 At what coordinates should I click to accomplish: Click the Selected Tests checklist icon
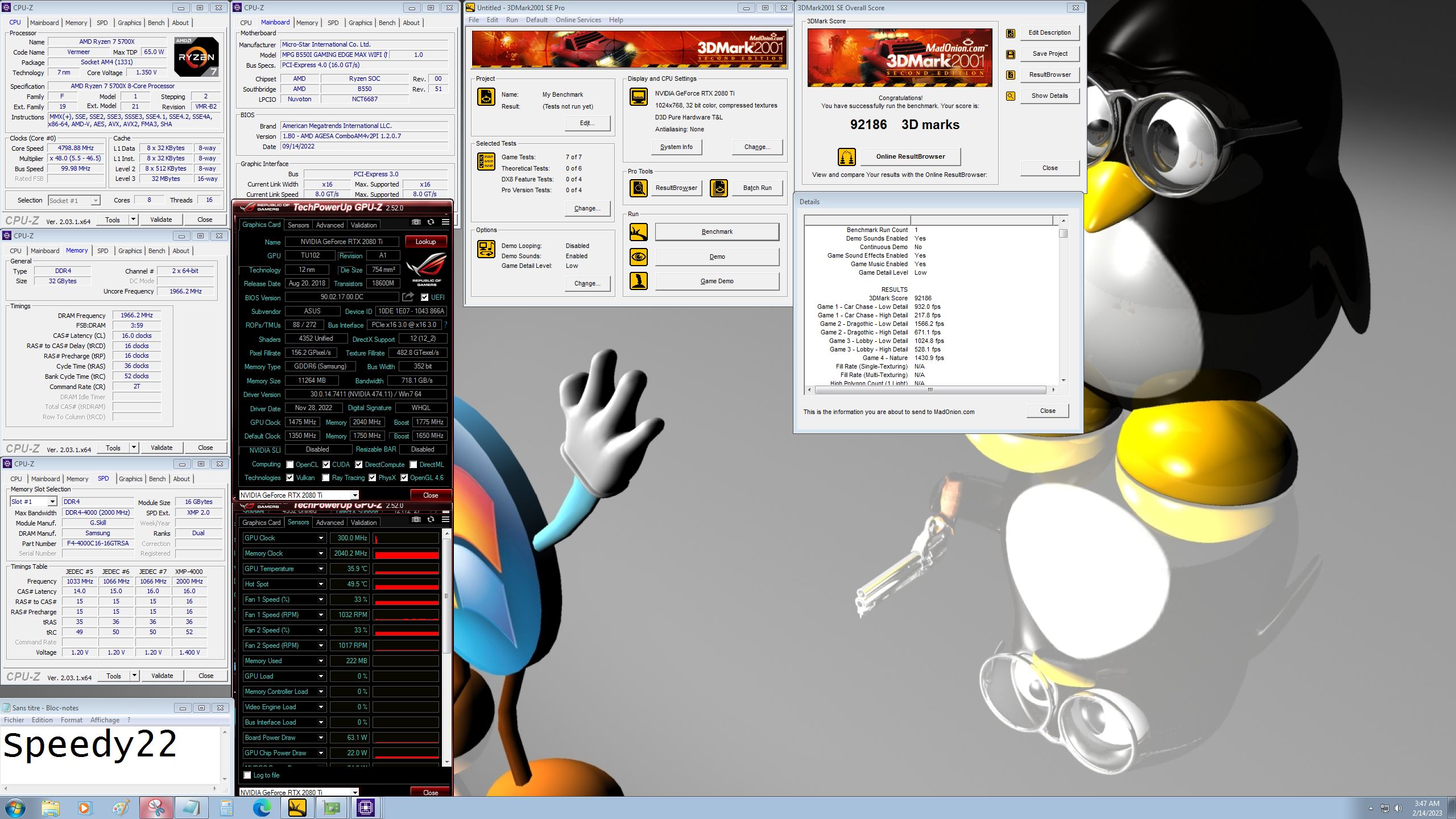point(486,162)
